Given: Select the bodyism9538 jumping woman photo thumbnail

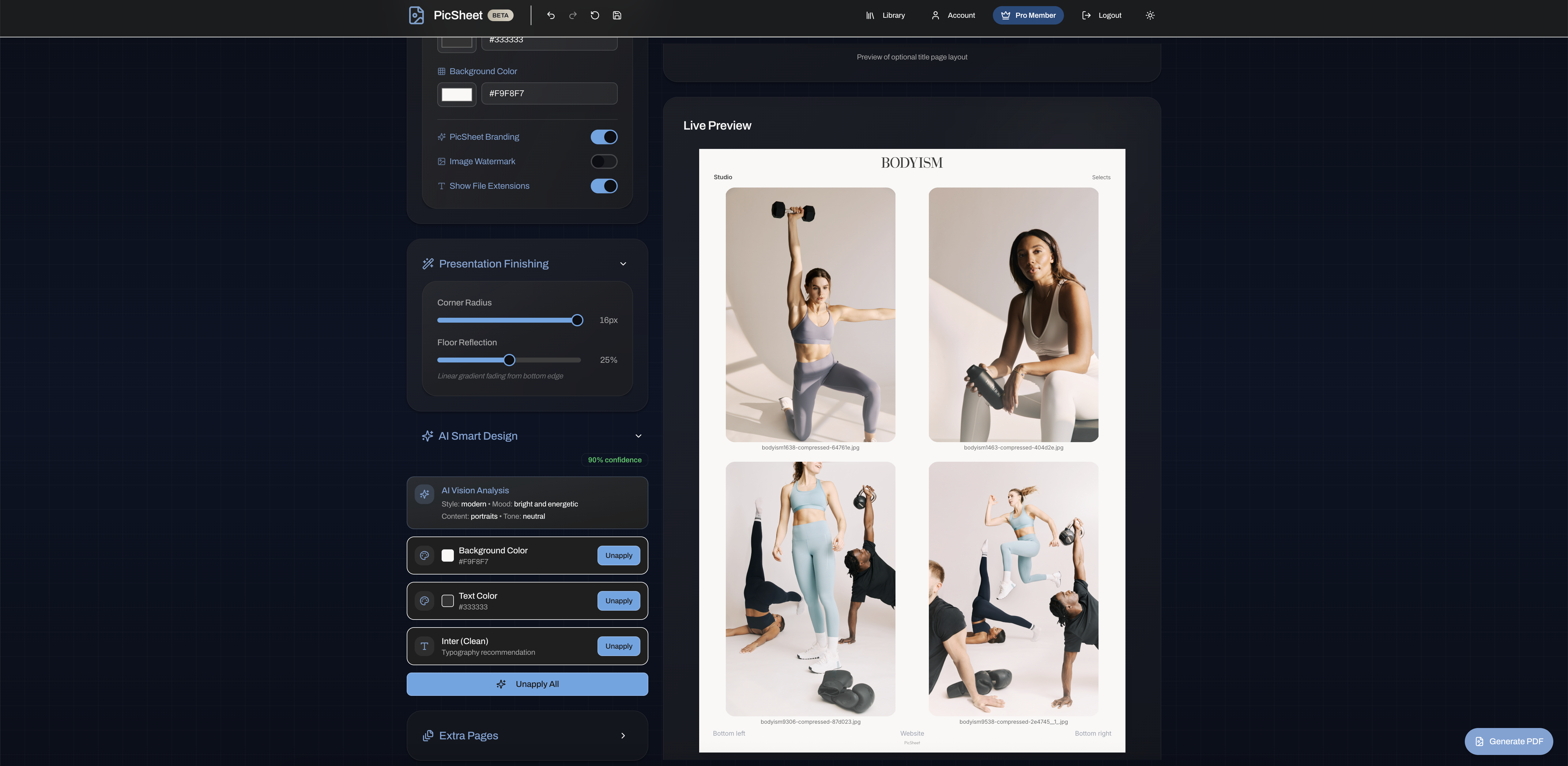Looking at the screenshot, I should coord(1013,589).
